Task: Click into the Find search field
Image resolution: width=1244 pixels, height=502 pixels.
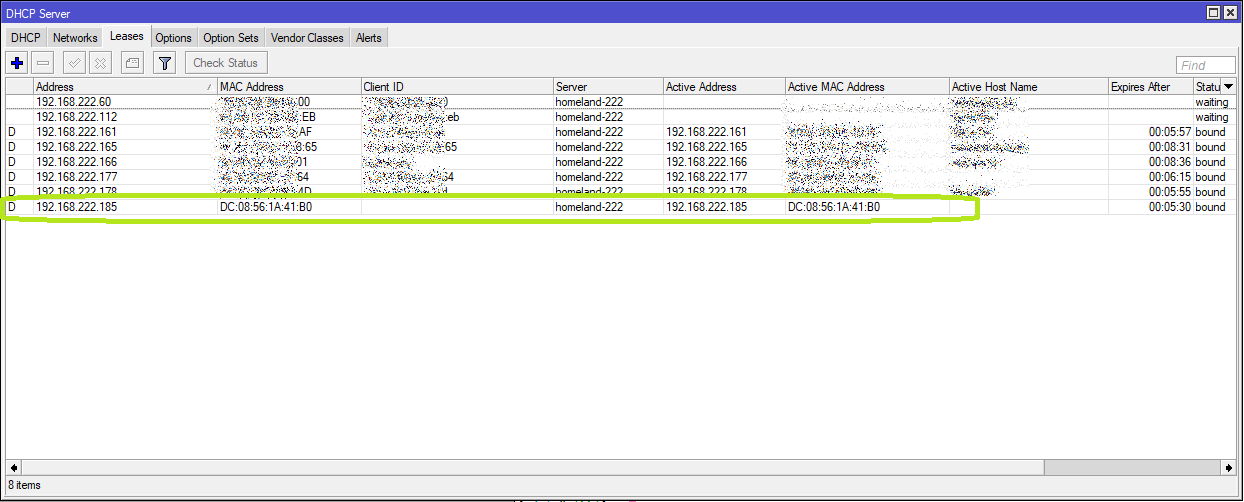Action: (x=1206, y=65)
